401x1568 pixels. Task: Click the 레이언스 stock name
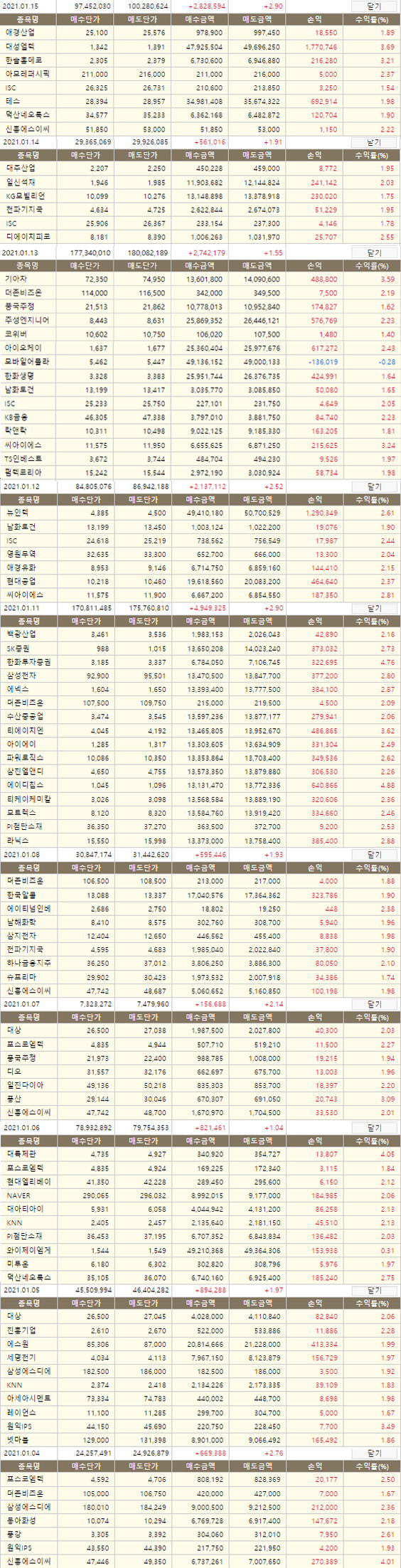pyautogui.click(x=19, y=1413)
